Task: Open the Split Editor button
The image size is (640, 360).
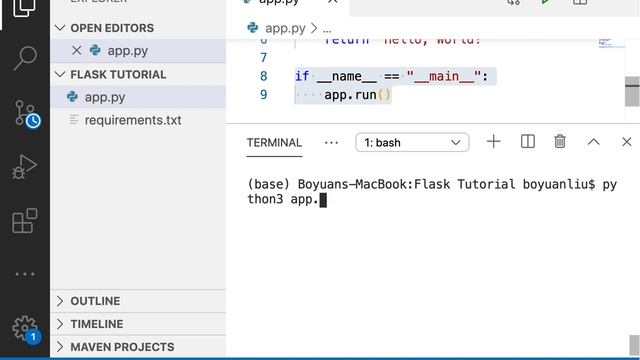Action: [x=580, y=2]
